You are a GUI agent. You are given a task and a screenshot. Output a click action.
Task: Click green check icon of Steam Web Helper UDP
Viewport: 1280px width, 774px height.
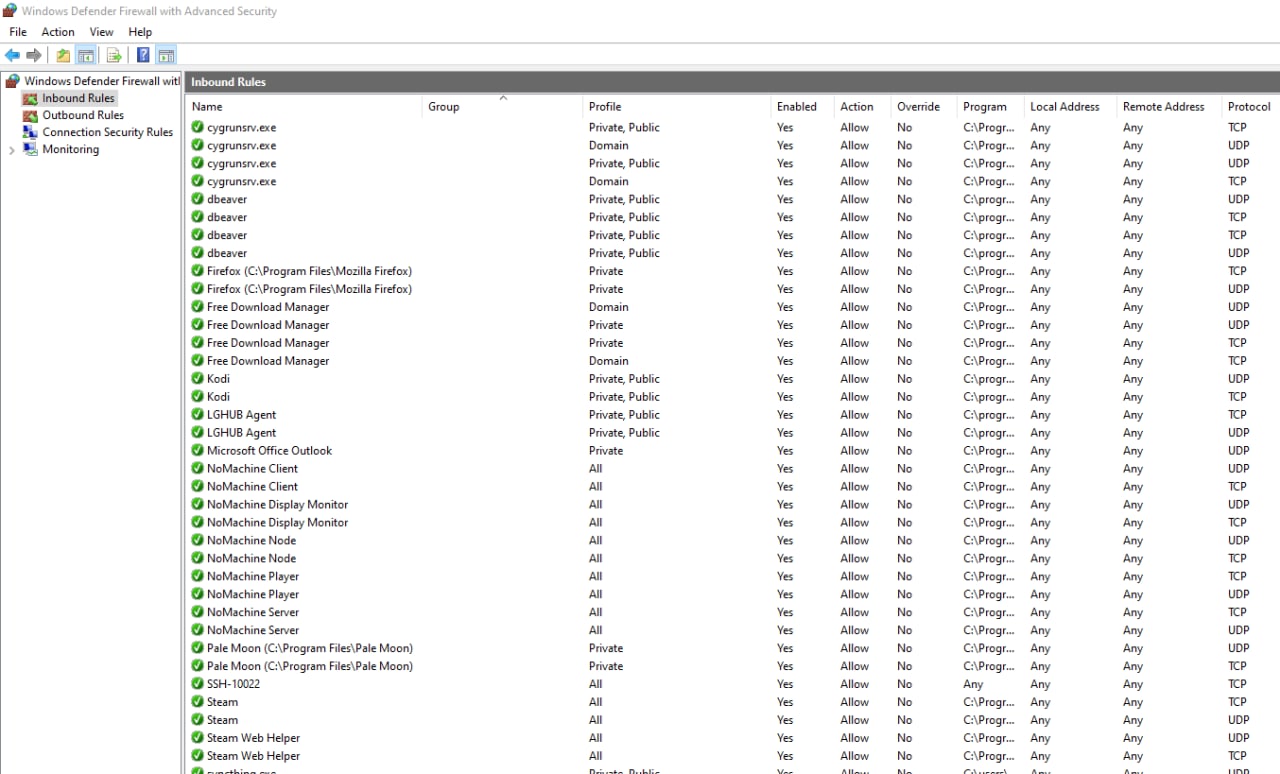198,738
